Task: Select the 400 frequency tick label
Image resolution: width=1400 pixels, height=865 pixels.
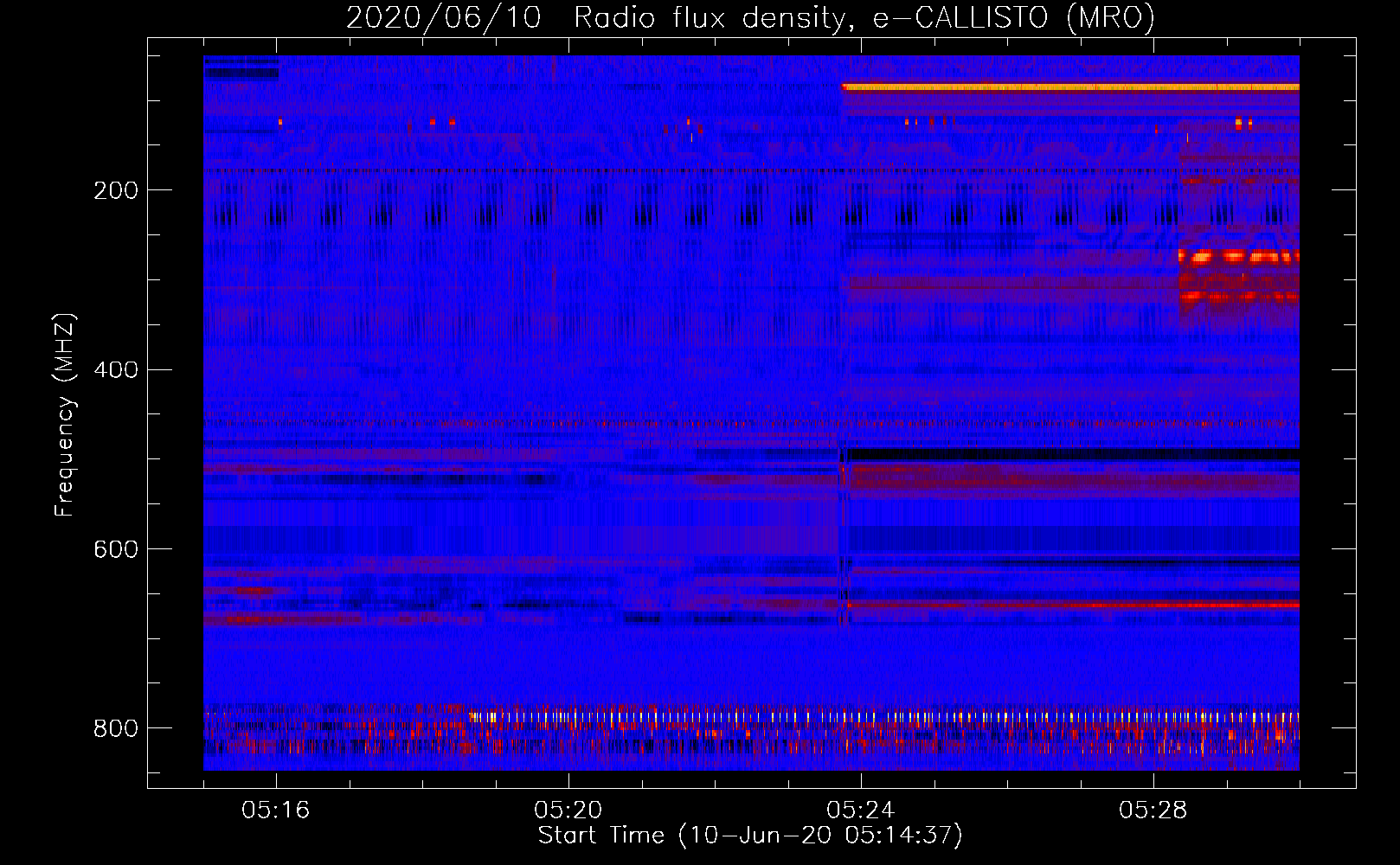Action: 115,370
